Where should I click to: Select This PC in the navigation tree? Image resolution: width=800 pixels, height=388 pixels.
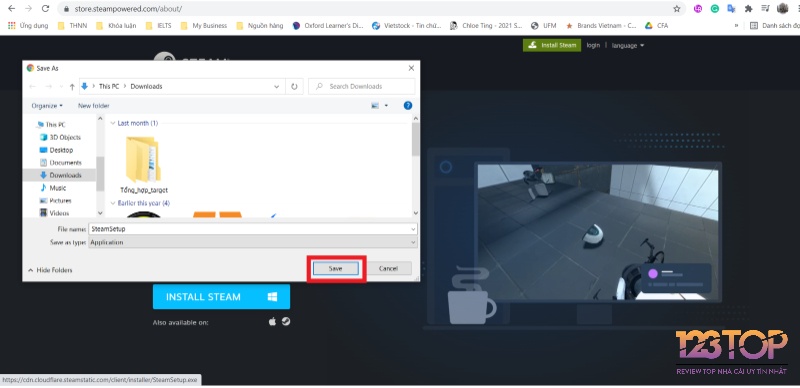55,125
